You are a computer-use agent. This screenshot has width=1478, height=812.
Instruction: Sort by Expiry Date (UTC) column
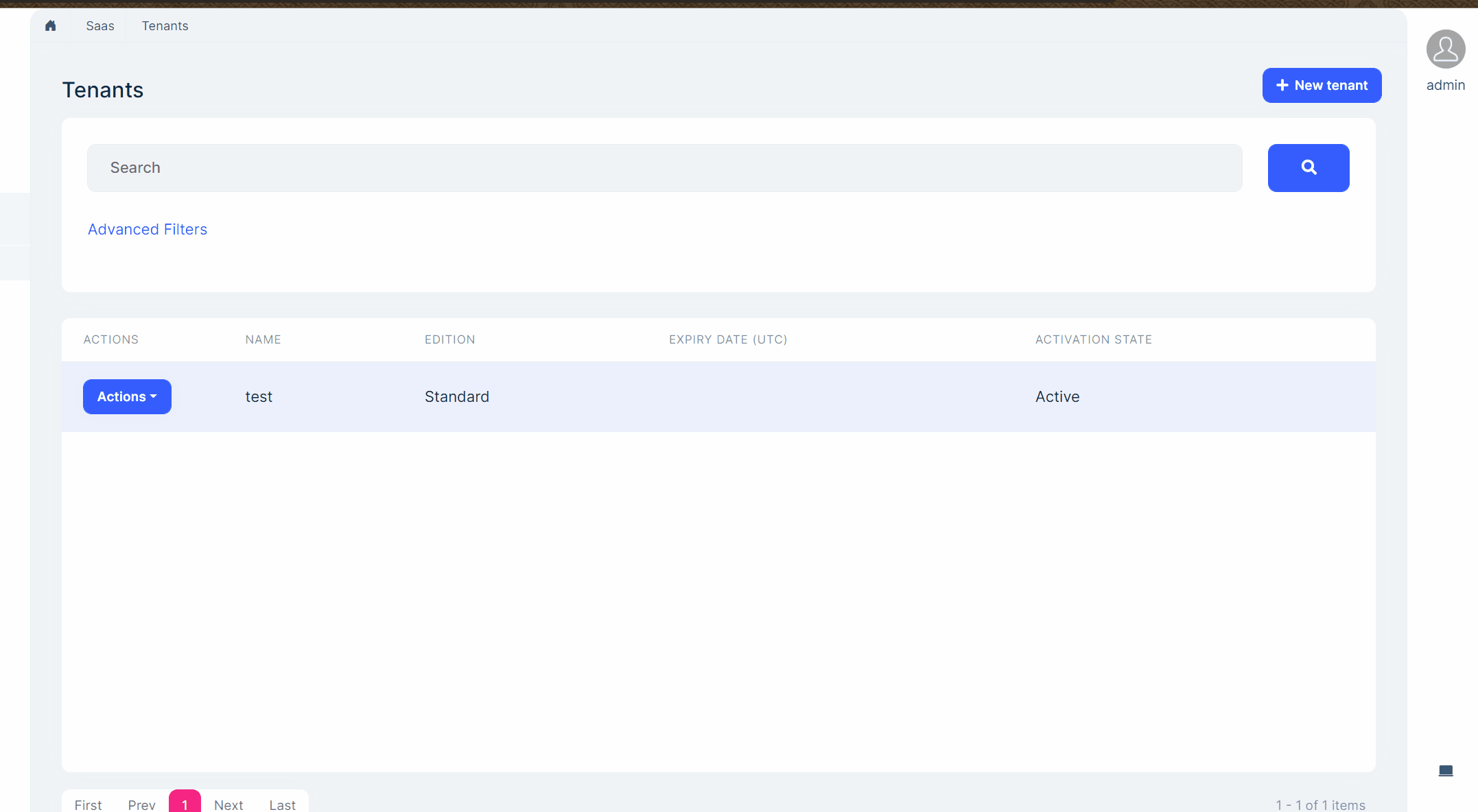728,339
